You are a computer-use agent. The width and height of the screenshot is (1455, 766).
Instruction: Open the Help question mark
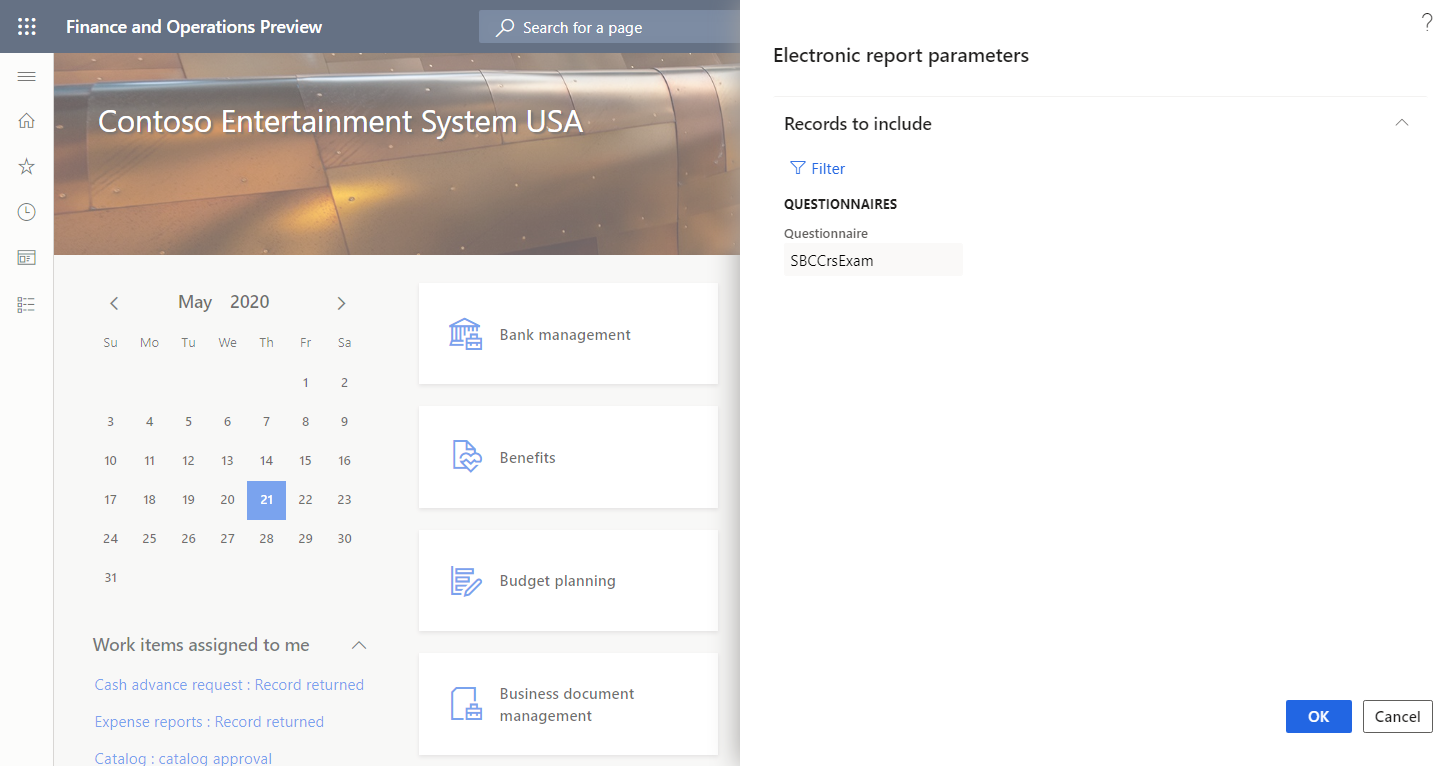click(x=1427, y=21)
